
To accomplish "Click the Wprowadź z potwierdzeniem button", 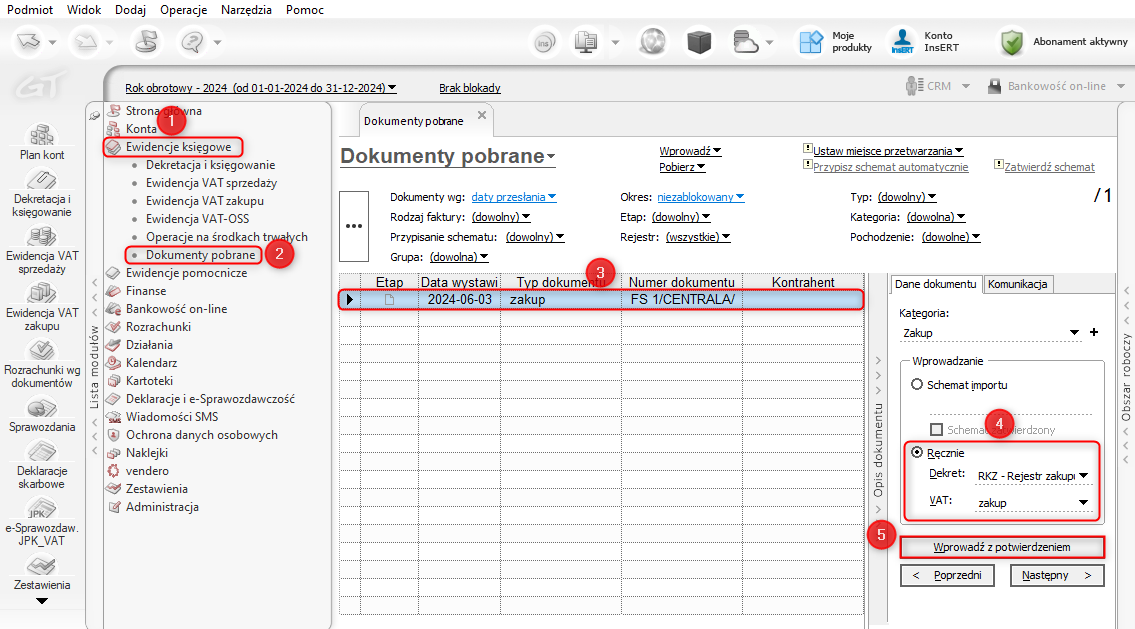I will 1002,547.
